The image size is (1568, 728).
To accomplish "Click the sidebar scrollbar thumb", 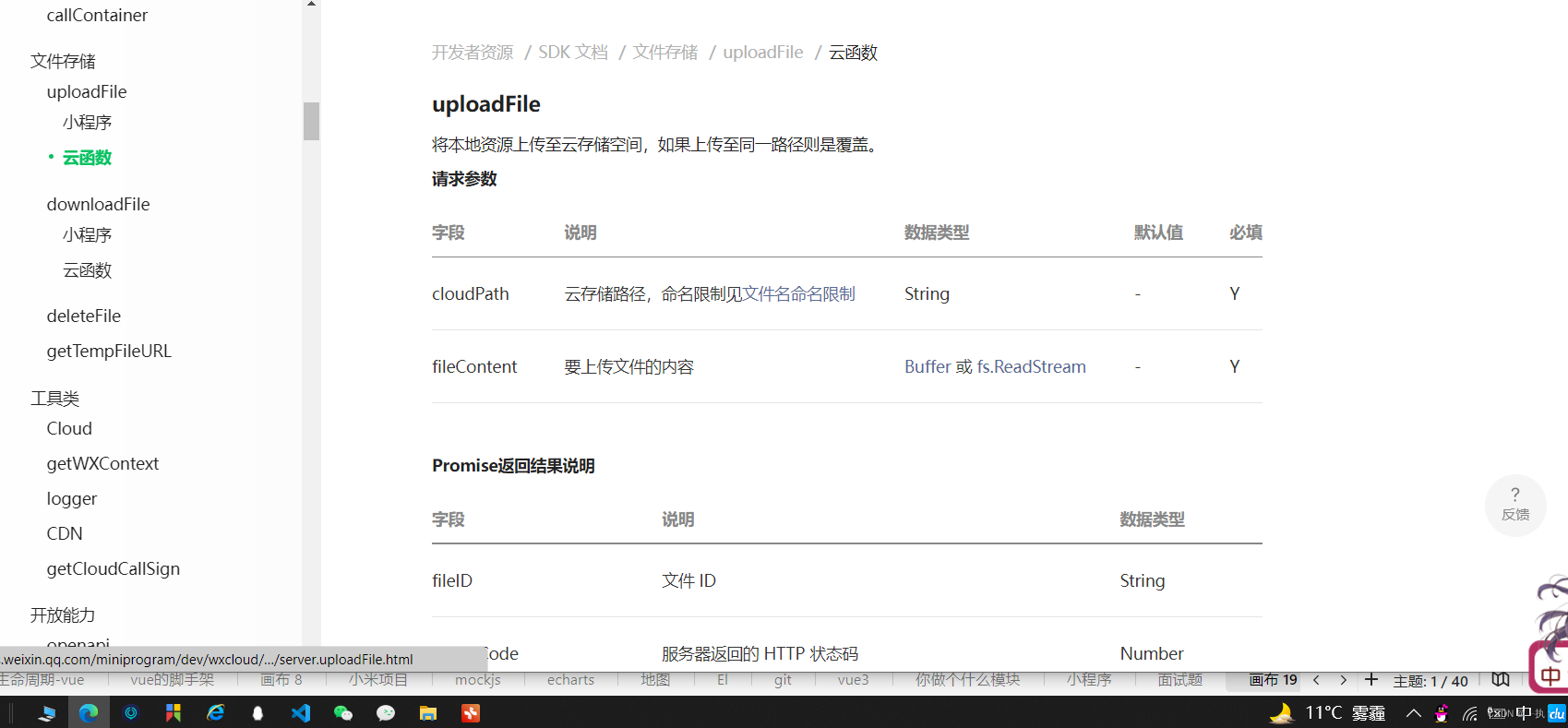I will [311, 121].
